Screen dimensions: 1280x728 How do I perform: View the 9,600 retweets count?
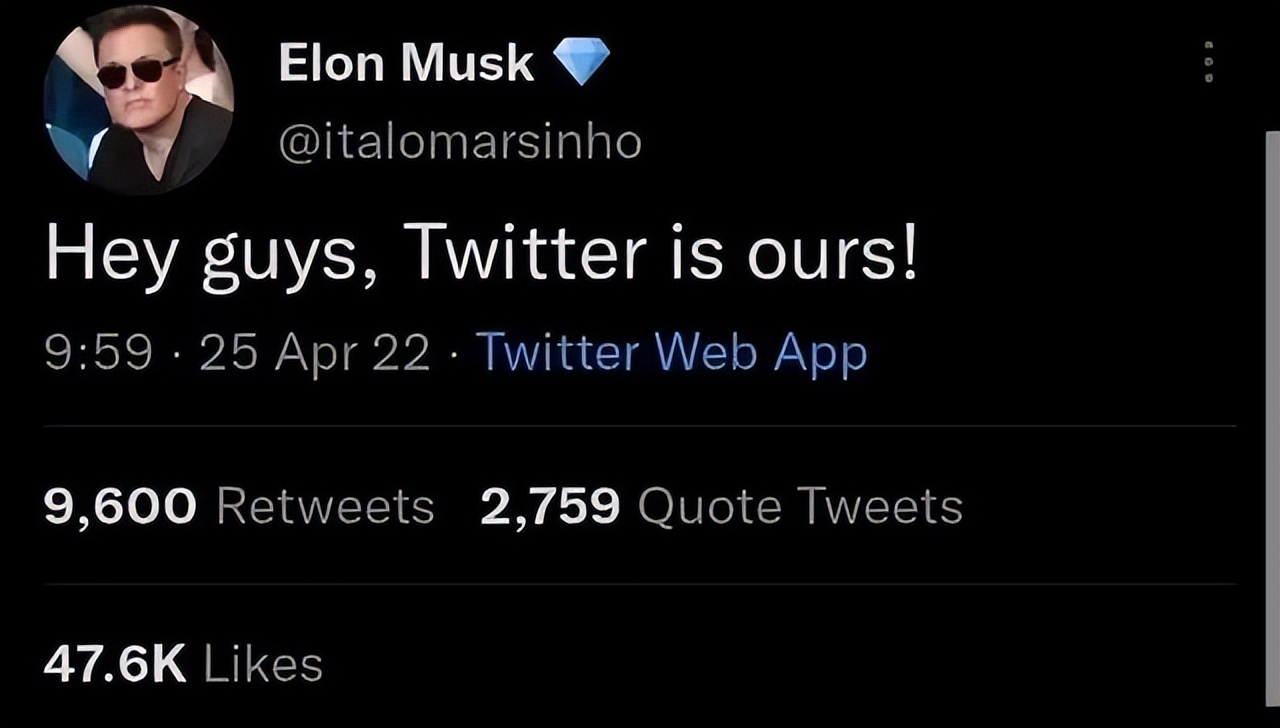120,507
